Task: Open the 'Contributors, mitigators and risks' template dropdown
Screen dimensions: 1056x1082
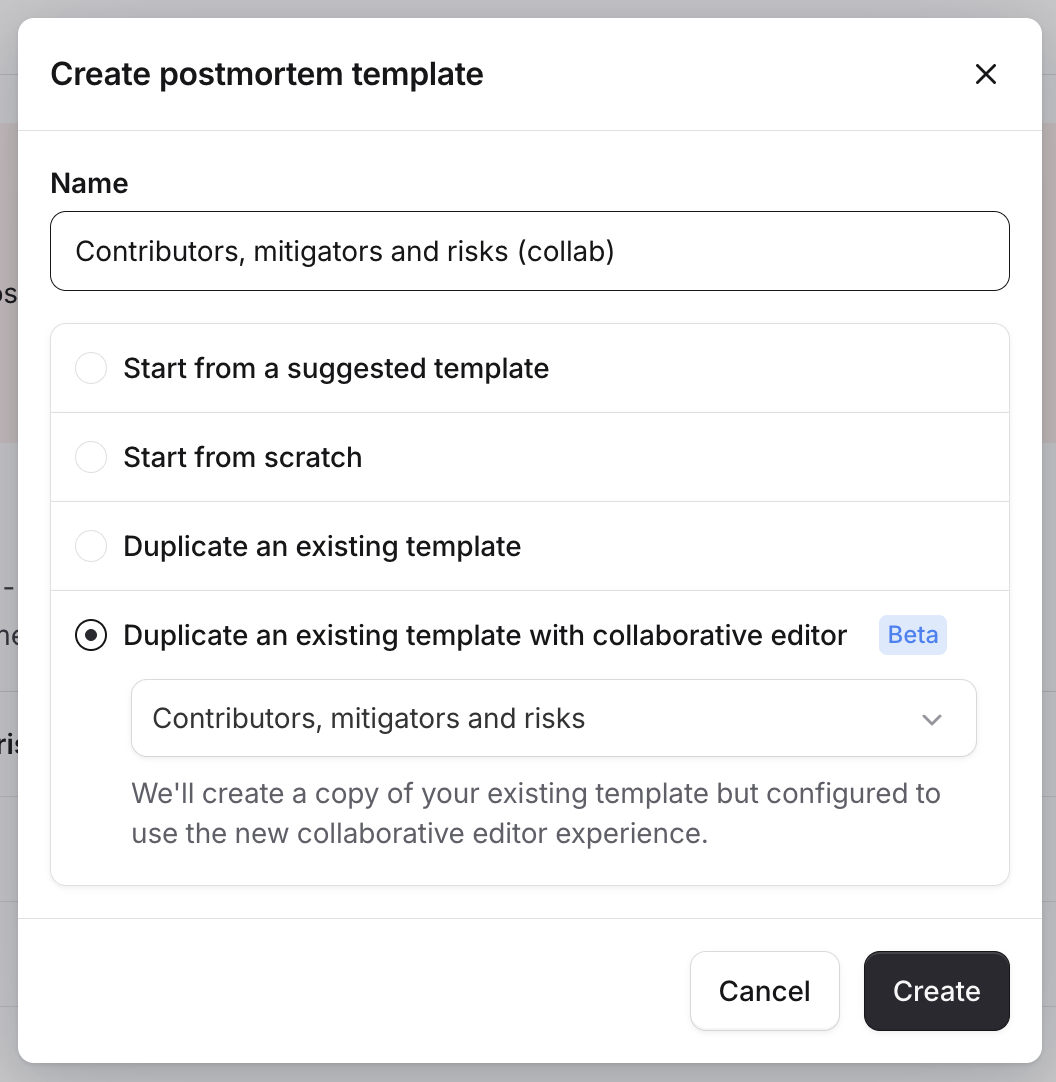Action: 553,719
